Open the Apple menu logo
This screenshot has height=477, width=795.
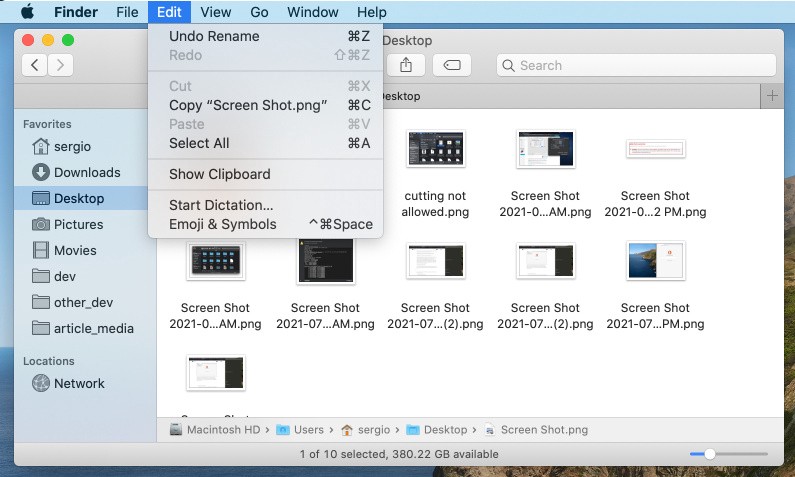point(27,12)
